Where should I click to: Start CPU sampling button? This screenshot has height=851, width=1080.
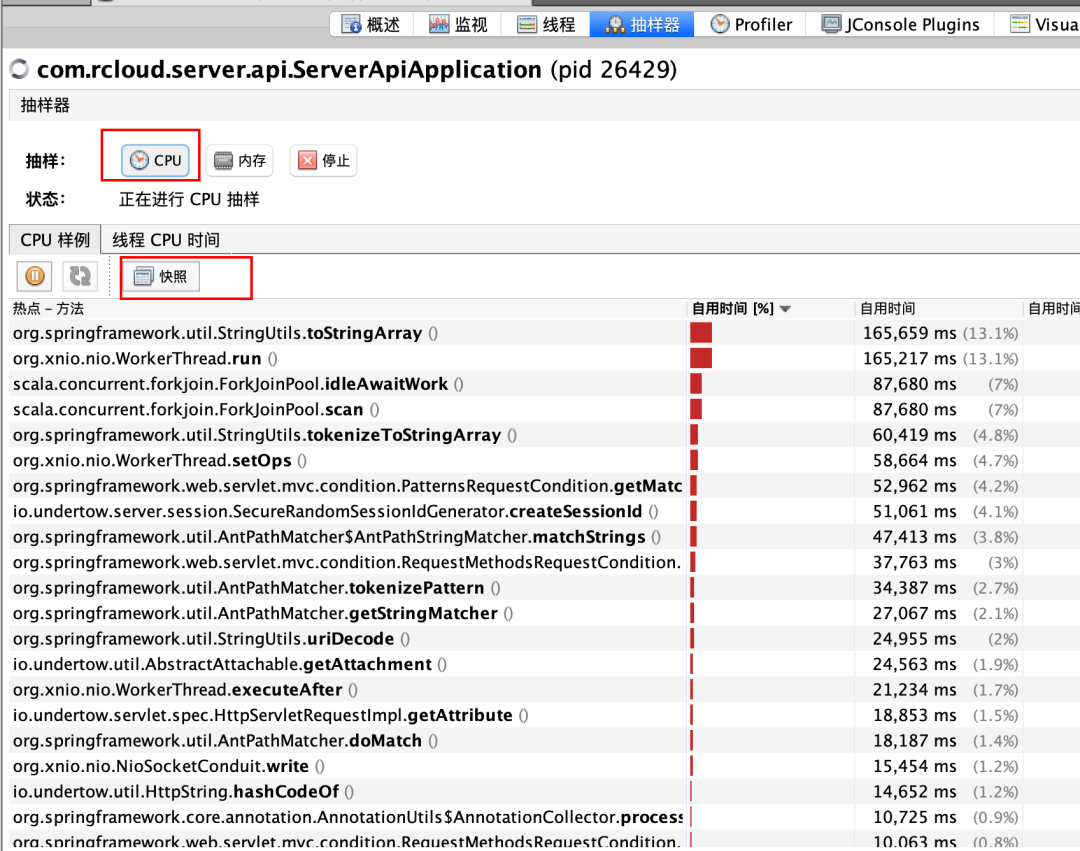(x=156, y=160)
